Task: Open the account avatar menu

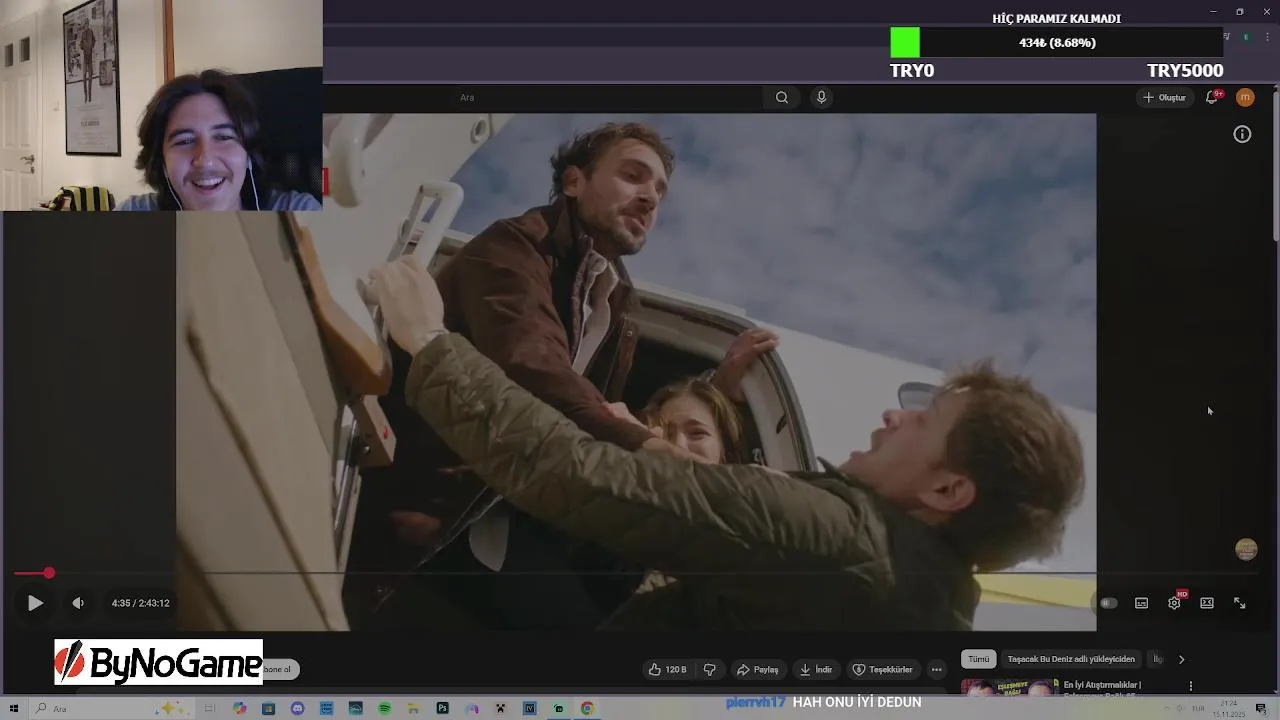Action: [x=1245, y=97]
